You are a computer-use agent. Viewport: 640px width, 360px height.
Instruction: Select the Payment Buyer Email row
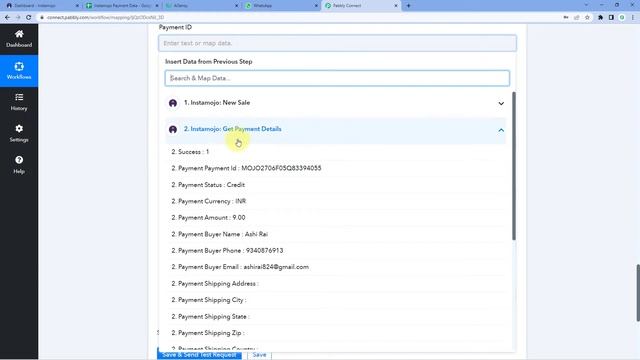(336, 267)
